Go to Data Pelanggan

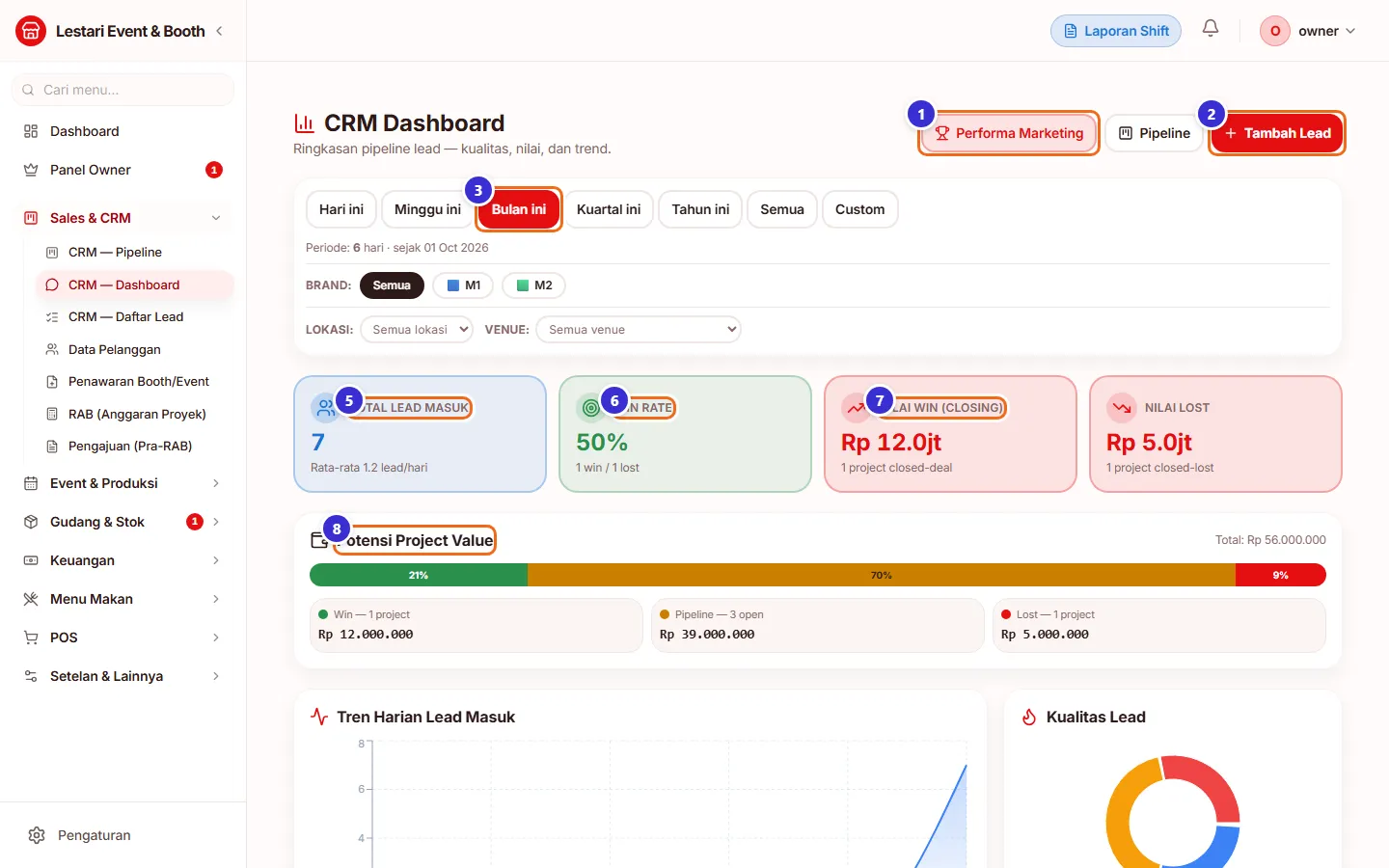pyautogui.click(x=135, y=350)
